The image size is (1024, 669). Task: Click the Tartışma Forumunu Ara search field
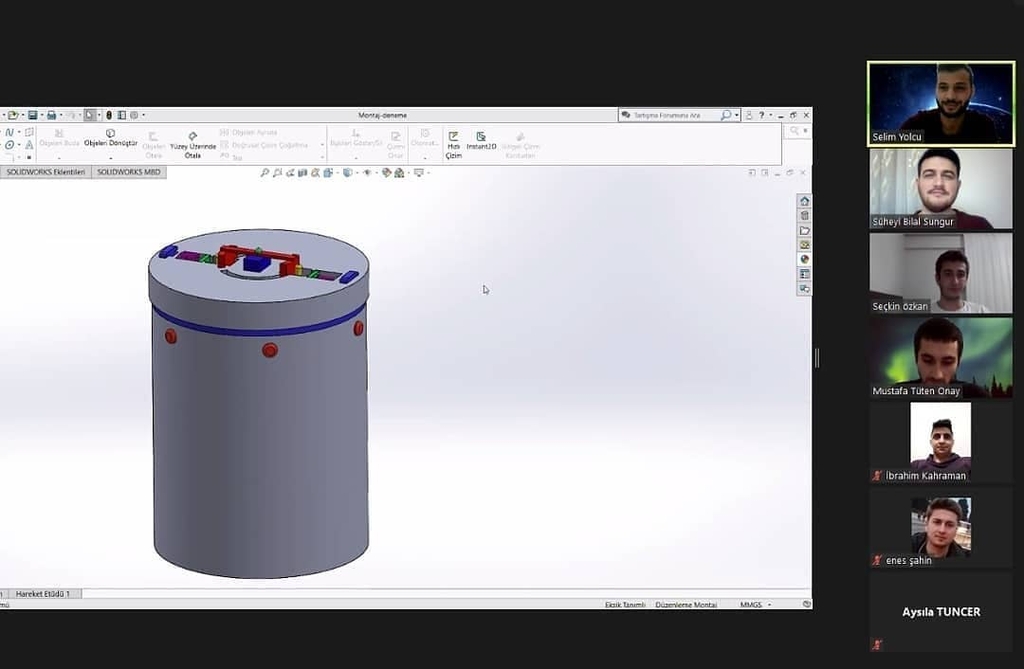[x=672, y=115]
